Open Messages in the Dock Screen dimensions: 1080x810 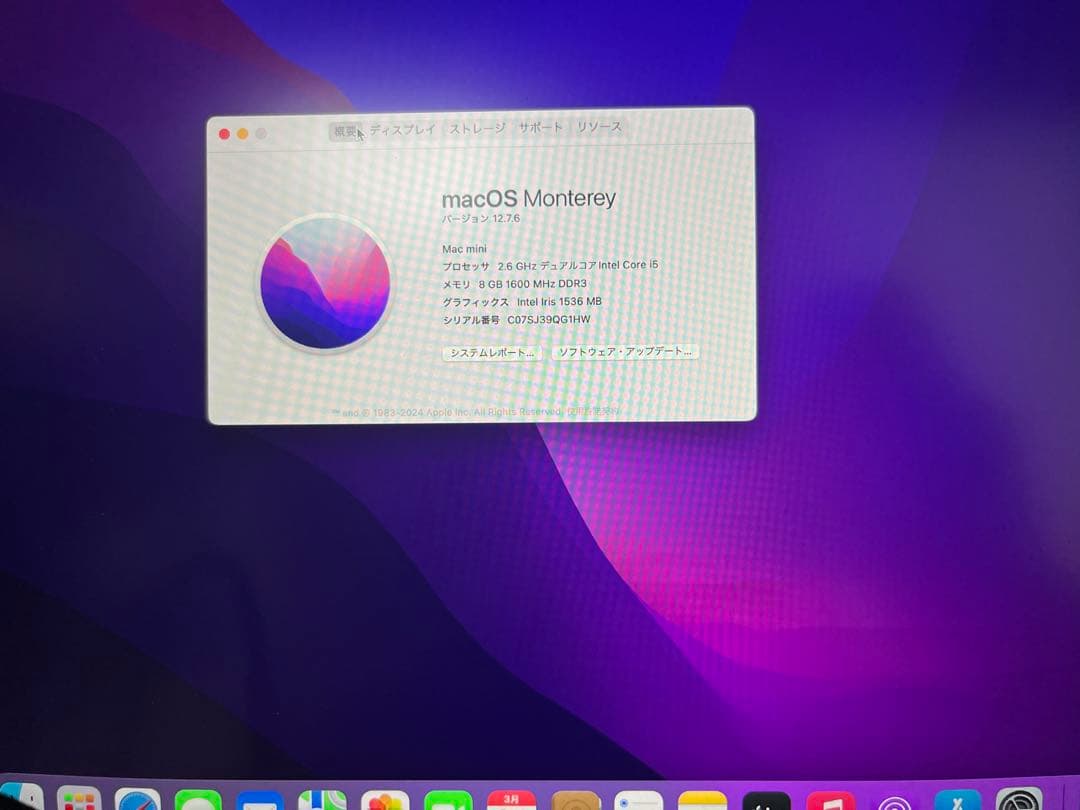point(198,800)
